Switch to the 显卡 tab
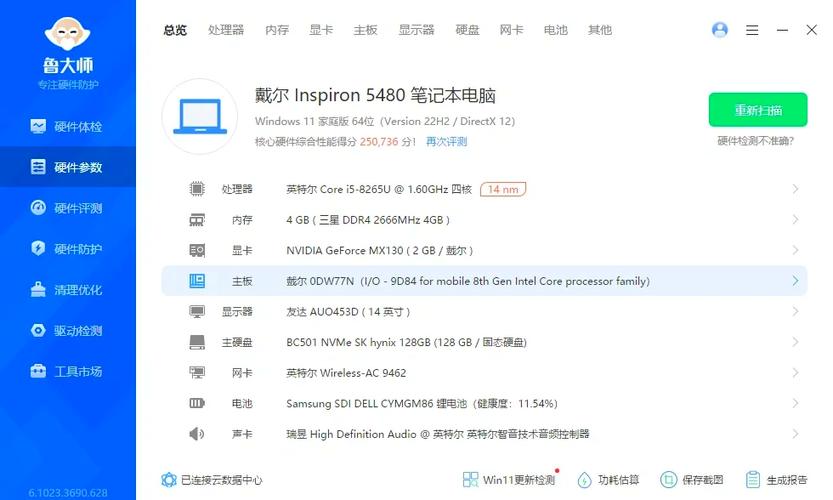Viewport: 833px width, 500px height. click(x=321, y=30)
